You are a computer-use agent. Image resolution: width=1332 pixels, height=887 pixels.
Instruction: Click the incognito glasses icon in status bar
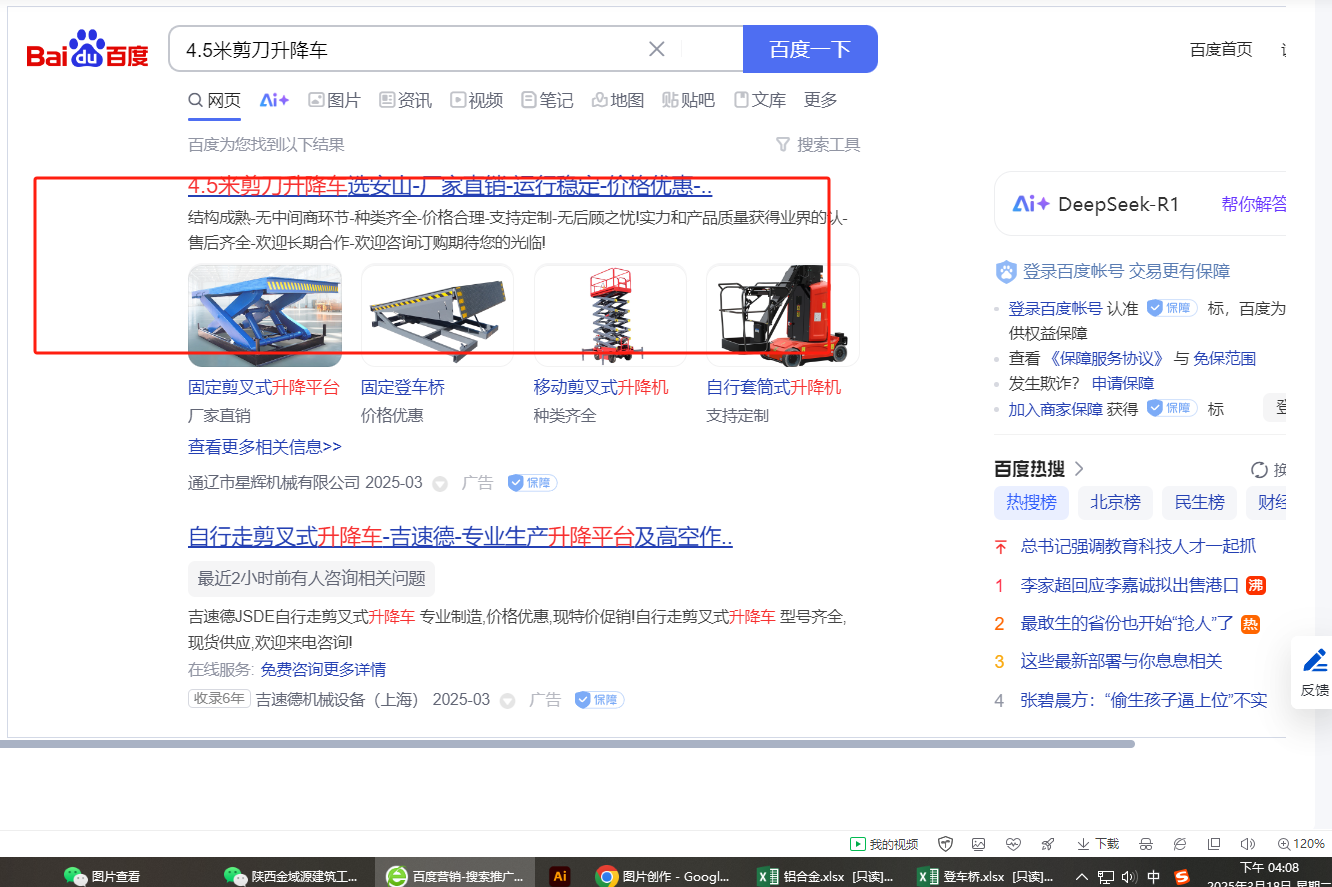(x=1146, y=844)
